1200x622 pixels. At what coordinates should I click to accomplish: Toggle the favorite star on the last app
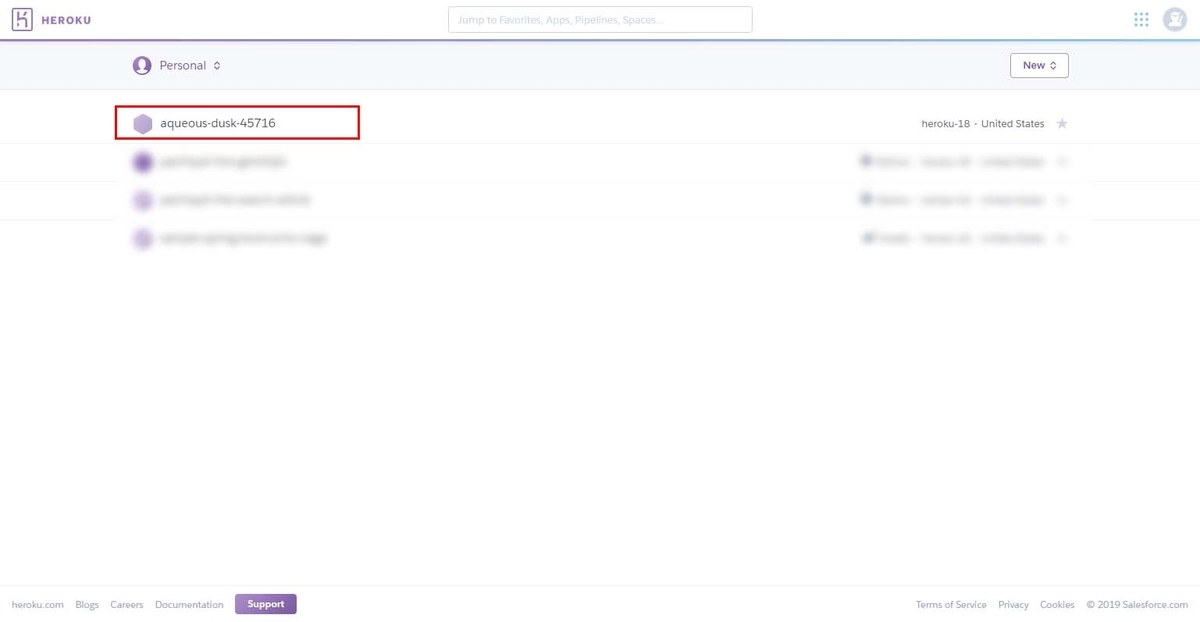click(x=1062, y=238)
